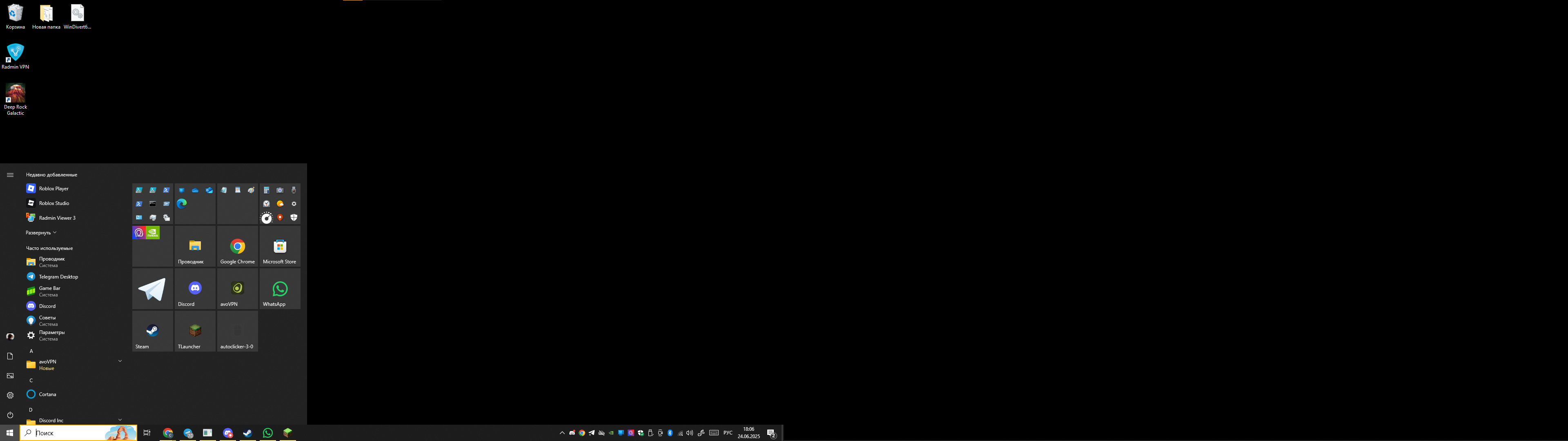
Task: Open the Microsoft Store tile
Action: 280,246
